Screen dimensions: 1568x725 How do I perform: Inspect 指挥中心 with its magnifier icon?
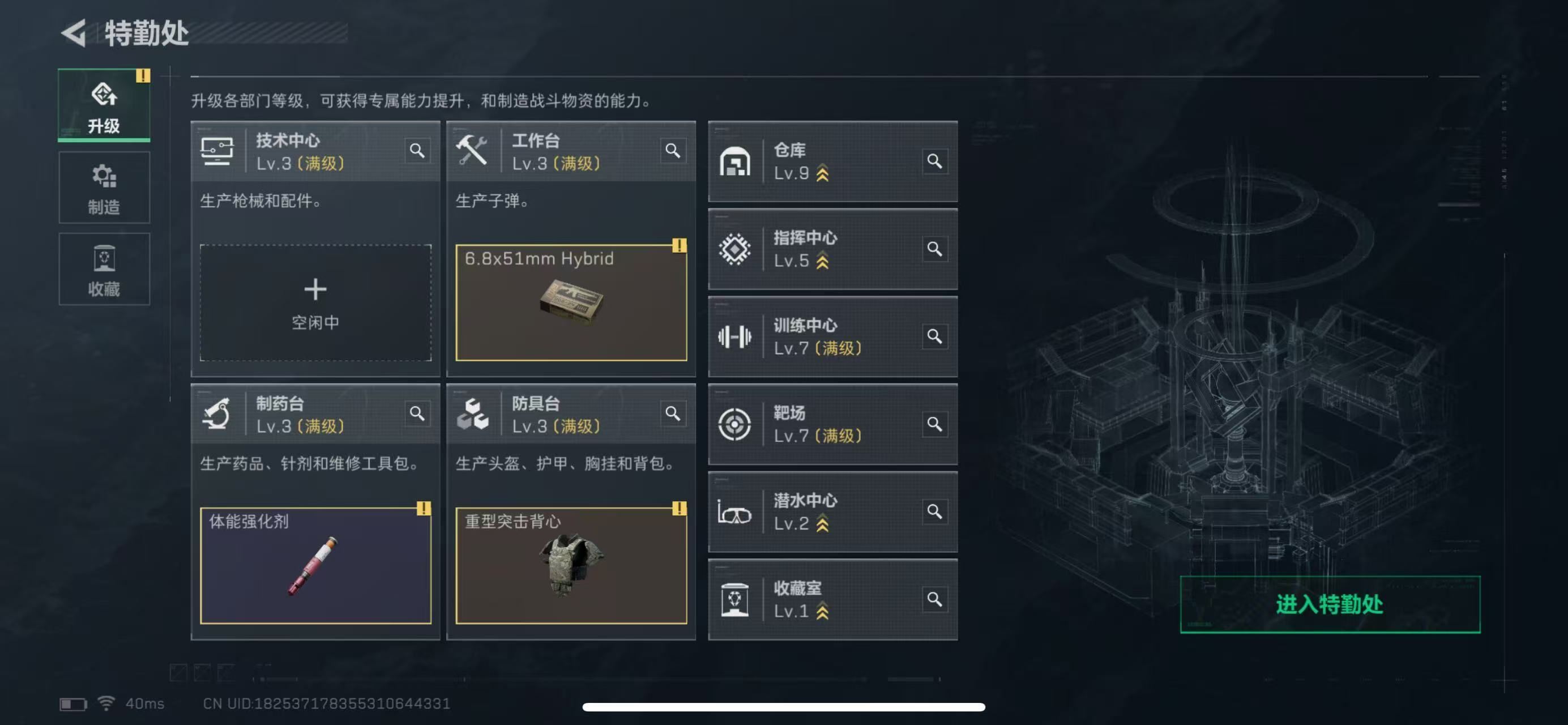[934, 249]
